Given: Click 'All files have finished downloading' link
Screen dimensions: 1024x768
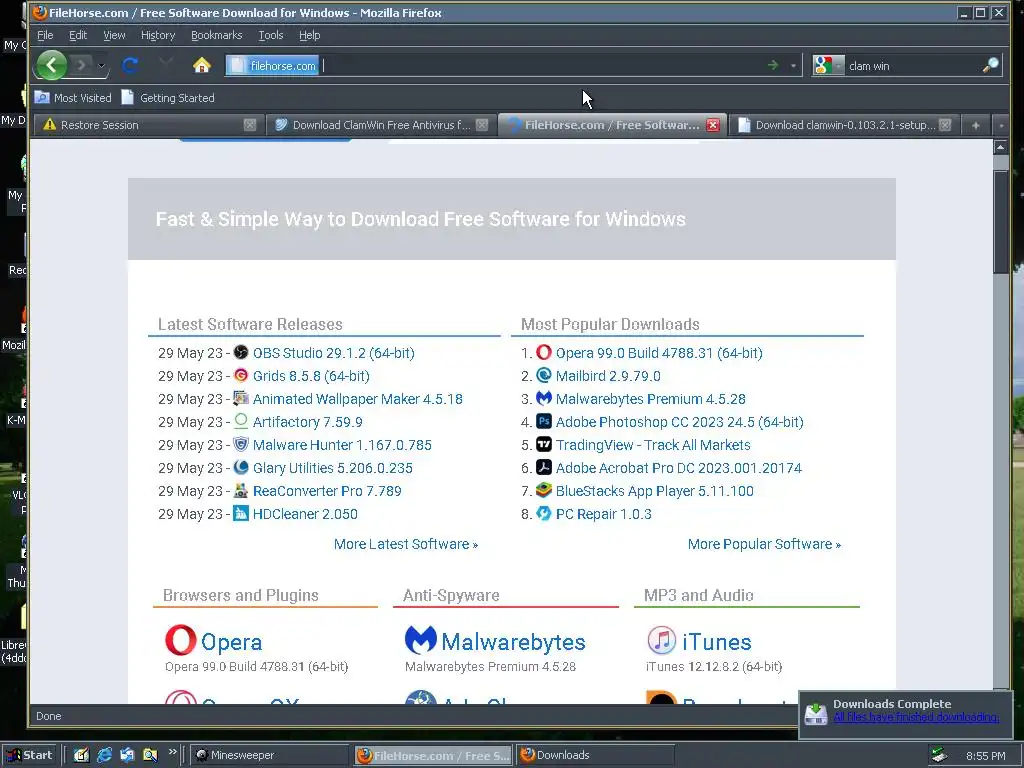Looking at the screenshot, I should pos(916,717).
